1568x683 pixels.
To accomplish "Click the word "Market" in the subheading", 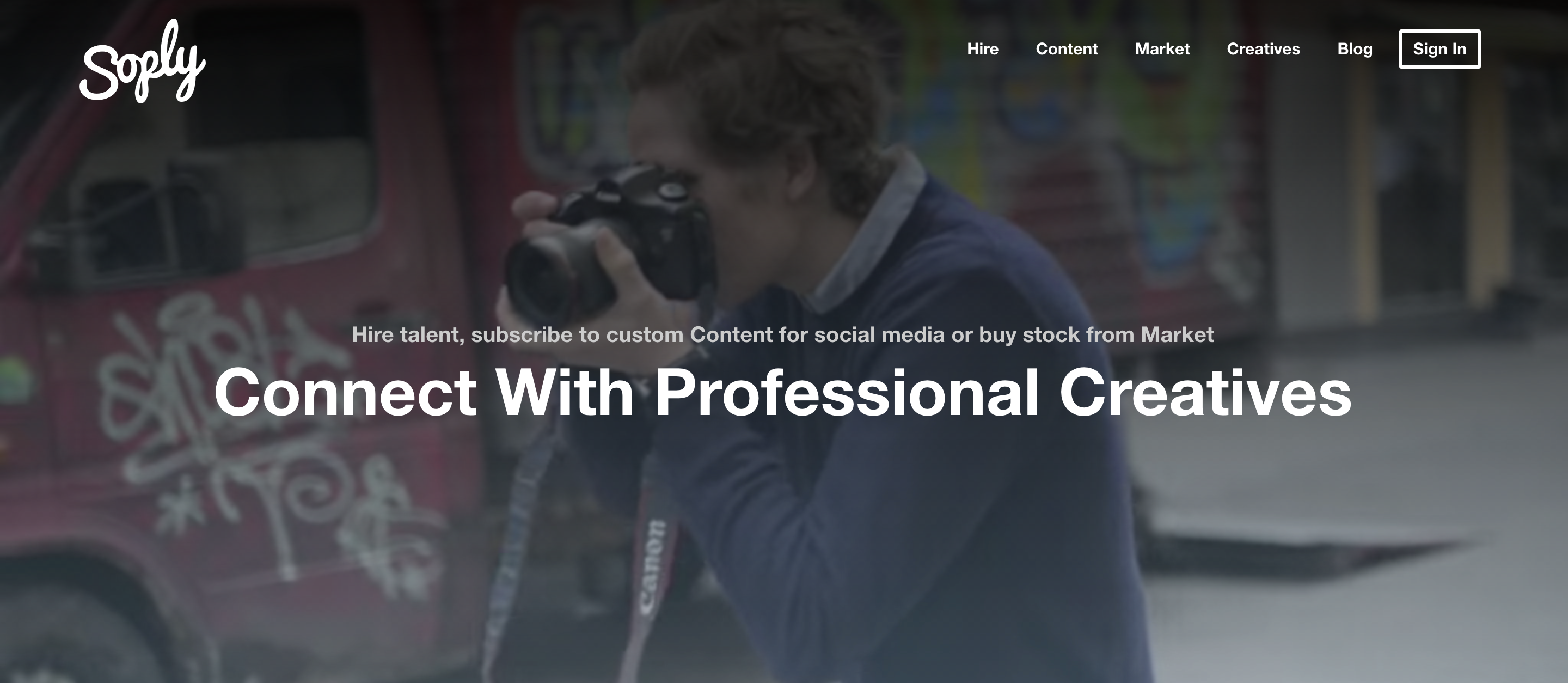I will (x=1177, y=335).
